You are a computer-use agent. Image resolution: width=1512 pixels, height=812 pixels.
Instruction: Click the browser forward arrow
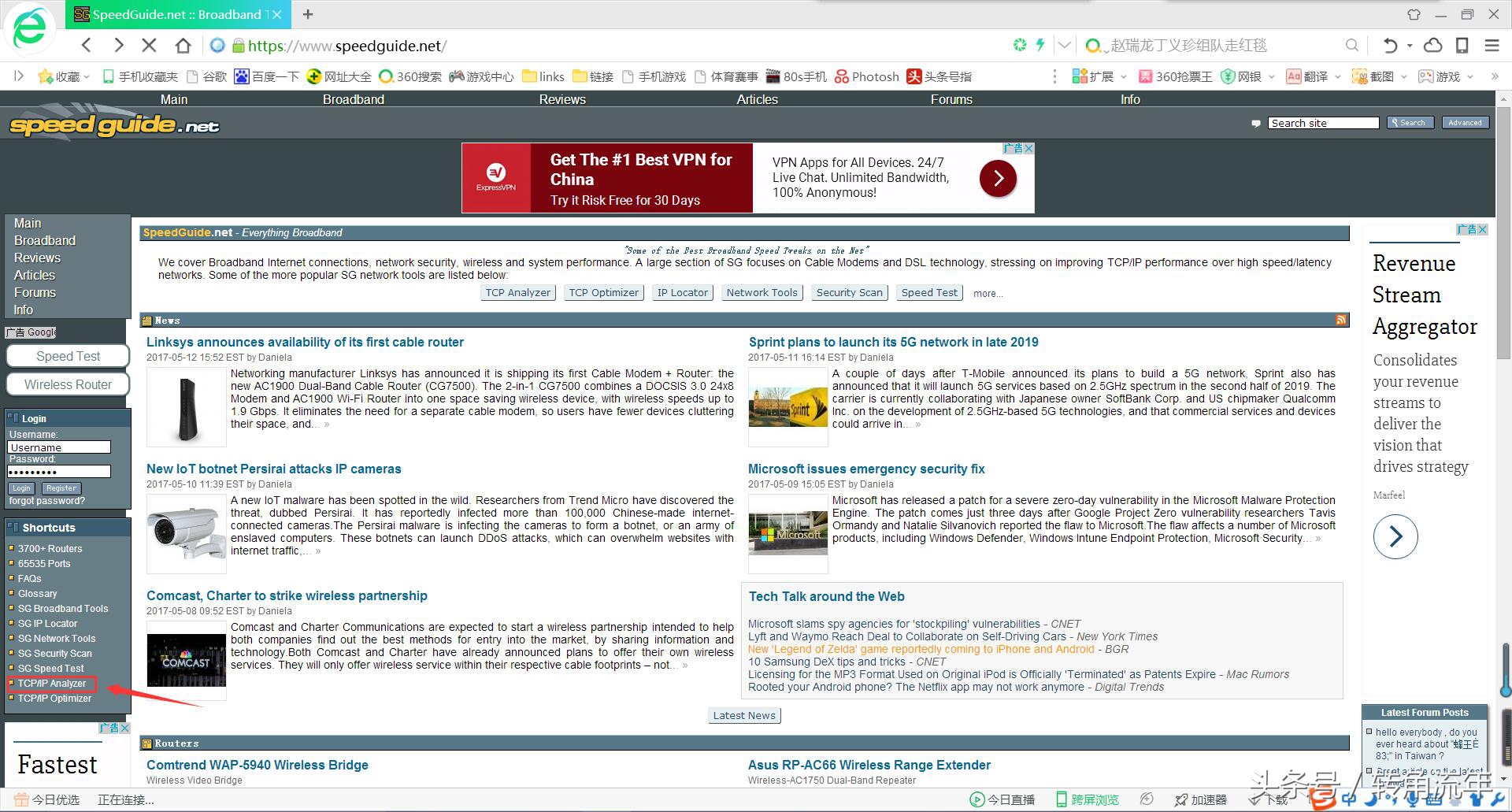pyautogui.click(x=119, y=46)
